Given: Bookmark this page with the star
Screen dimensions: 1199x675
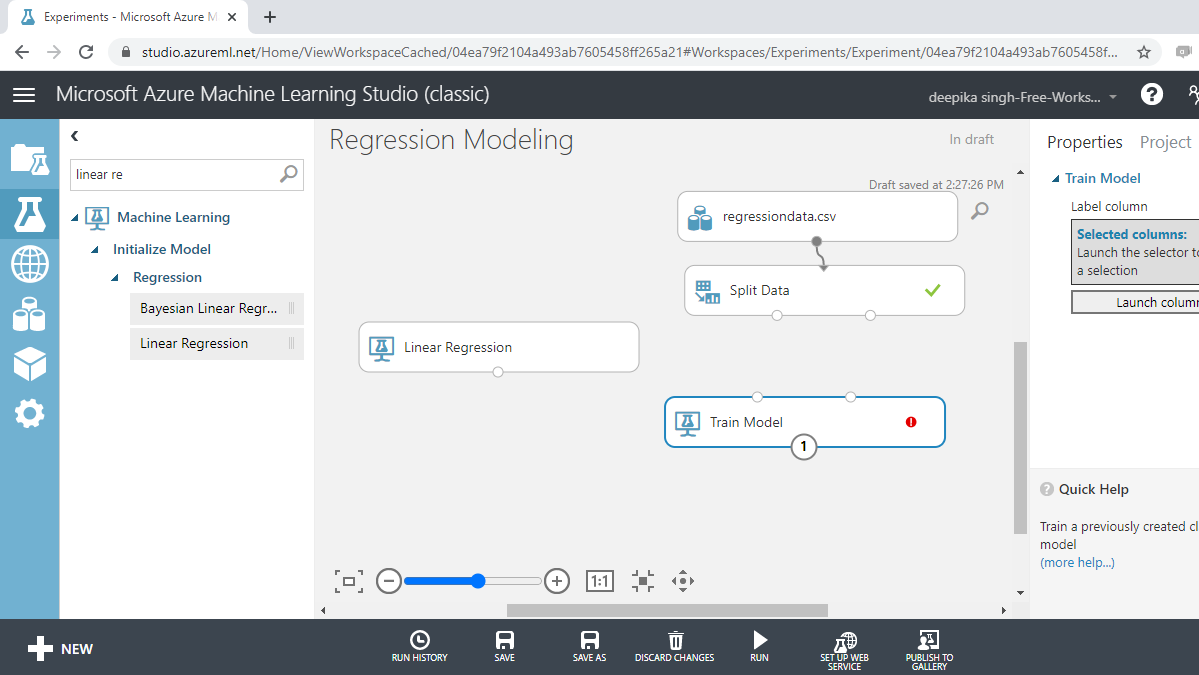Looking at the screenshot, I should tap(1144, 52).
